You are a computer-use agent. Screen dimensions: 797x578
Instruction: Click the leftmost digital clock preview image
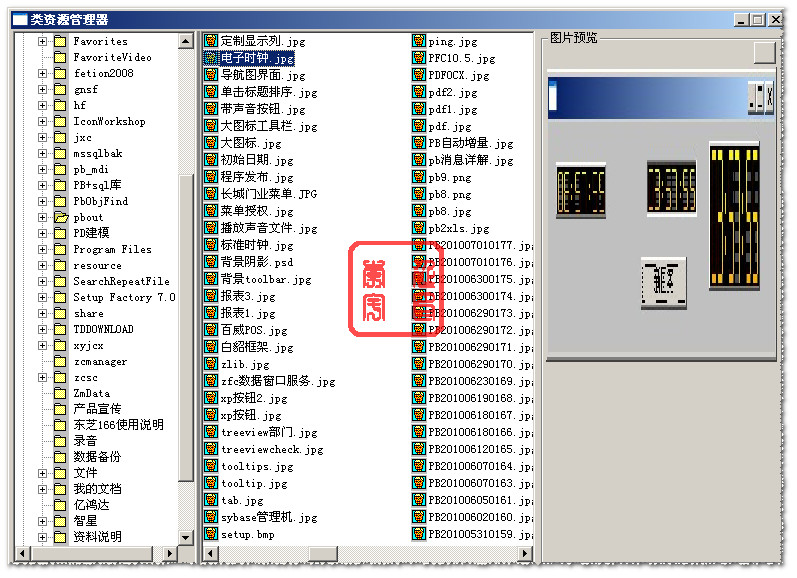click(x=581, y=191)
